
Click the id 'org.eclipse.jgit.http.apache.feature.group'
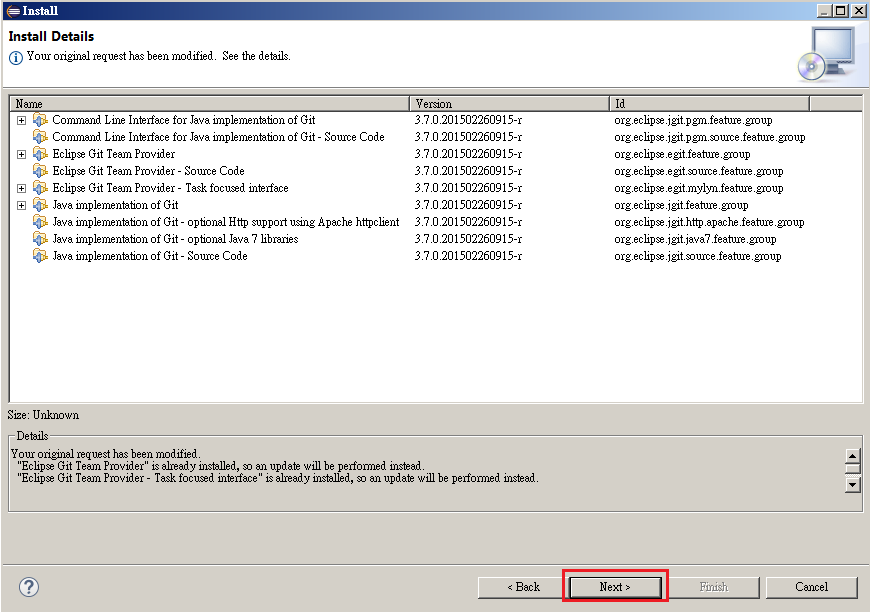click(709, 222)
